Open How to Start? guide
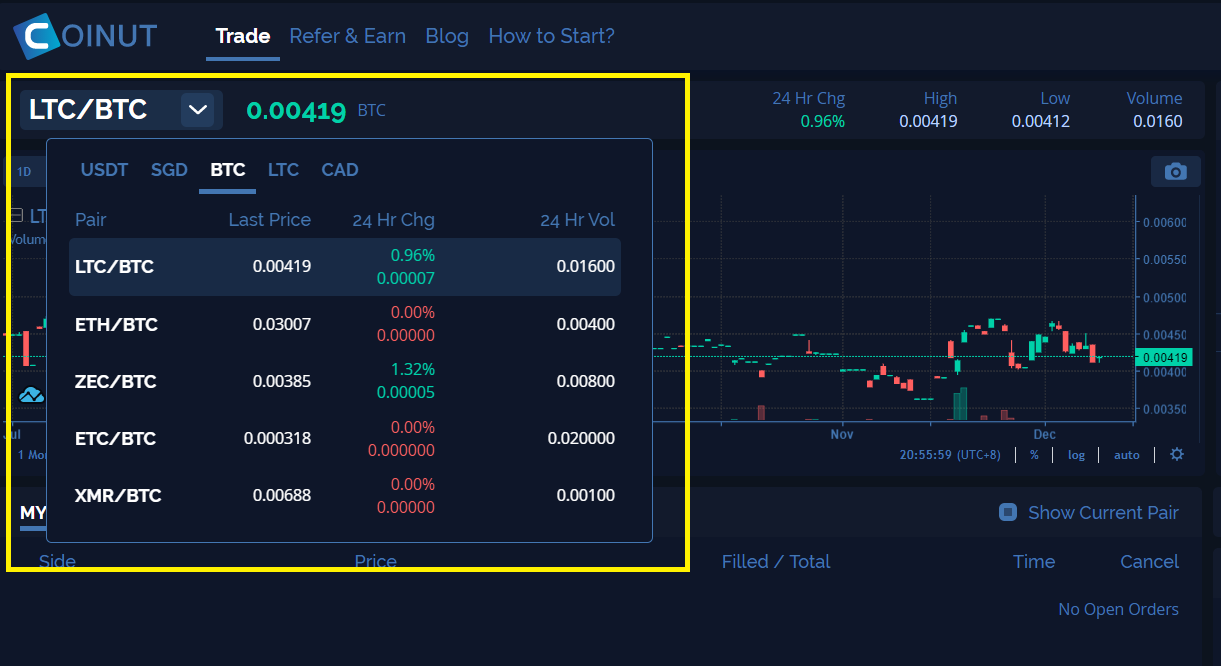The width and height of the screenshot is (1221, 666). click(551, 36)
